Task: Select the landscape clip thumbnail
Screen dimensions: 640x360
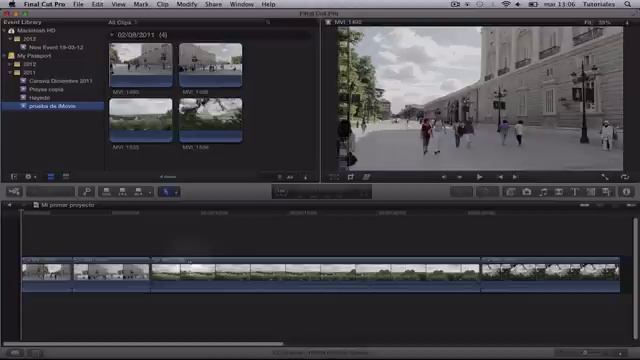Action: (141, 120)
